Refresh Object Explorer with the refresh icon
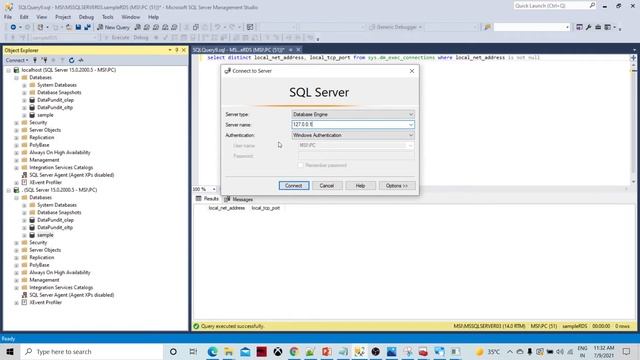The image size is (640, 360). point(71,60)
